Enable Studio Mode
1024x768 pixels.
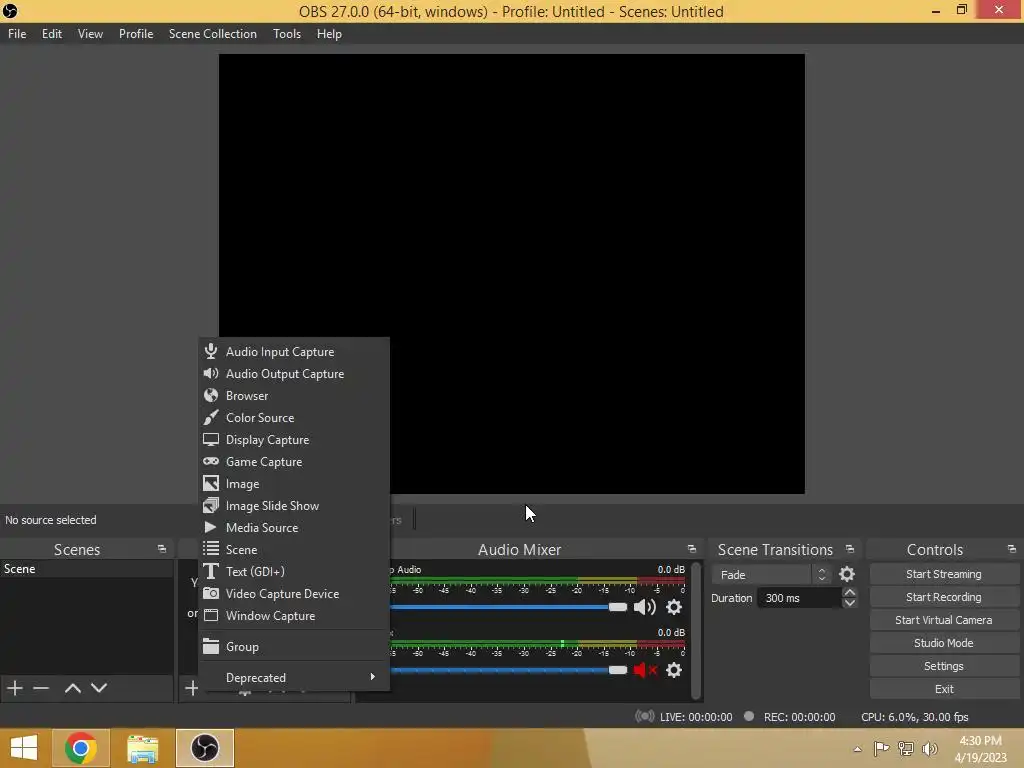(x=944, y=643)
